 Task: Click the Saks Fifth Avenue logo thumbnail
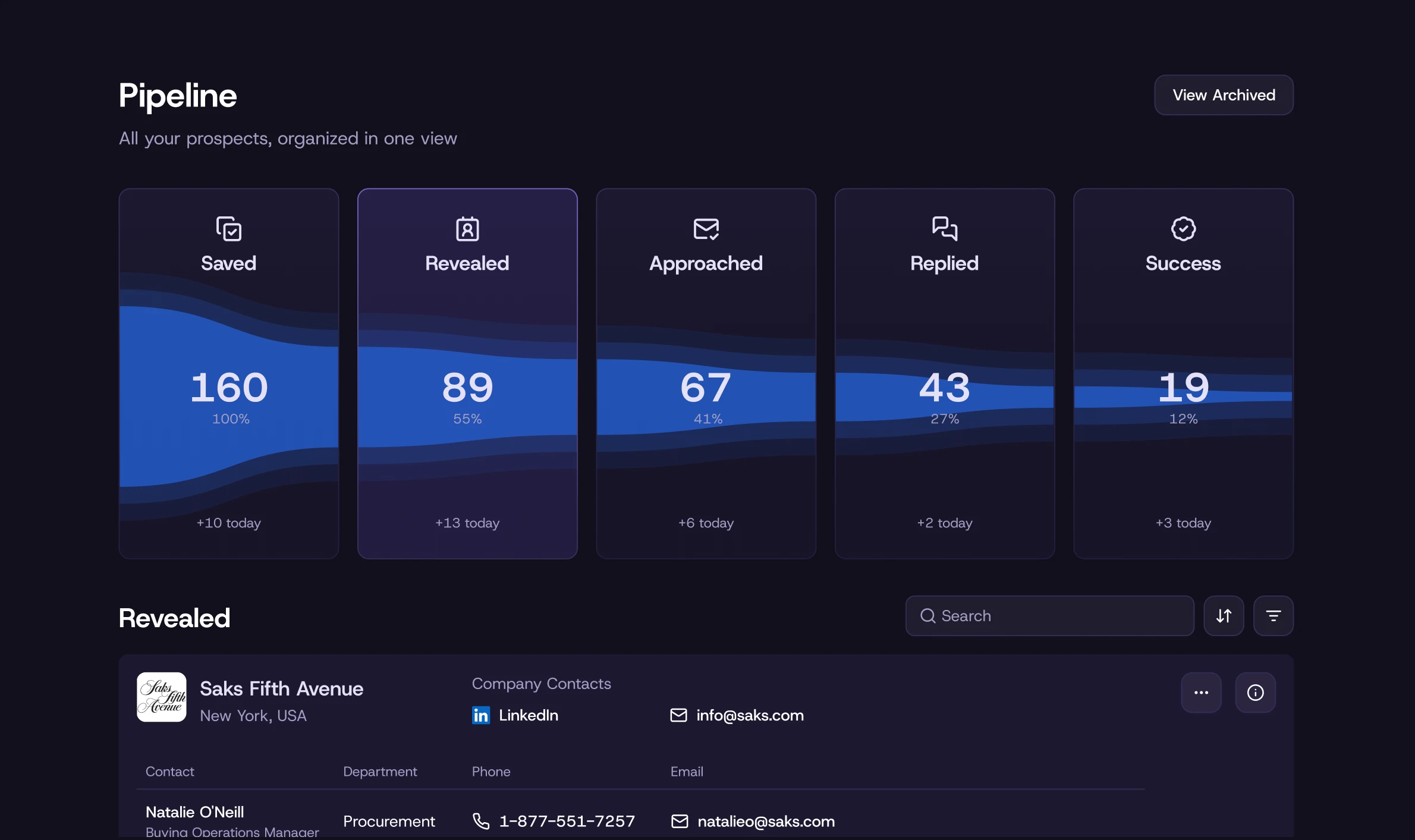pos(162,697)
